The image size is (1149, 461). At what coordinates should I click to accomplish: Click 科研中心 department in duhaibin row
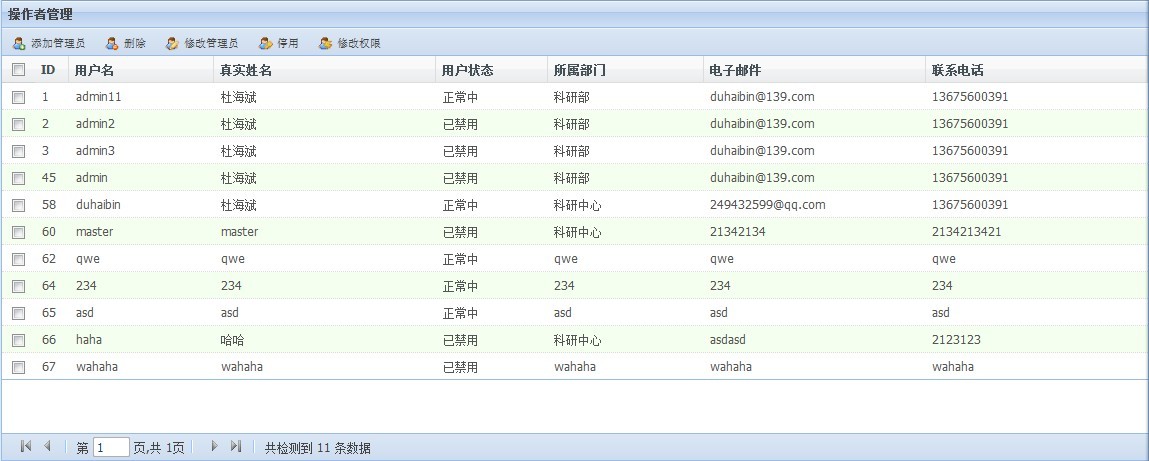578,205
